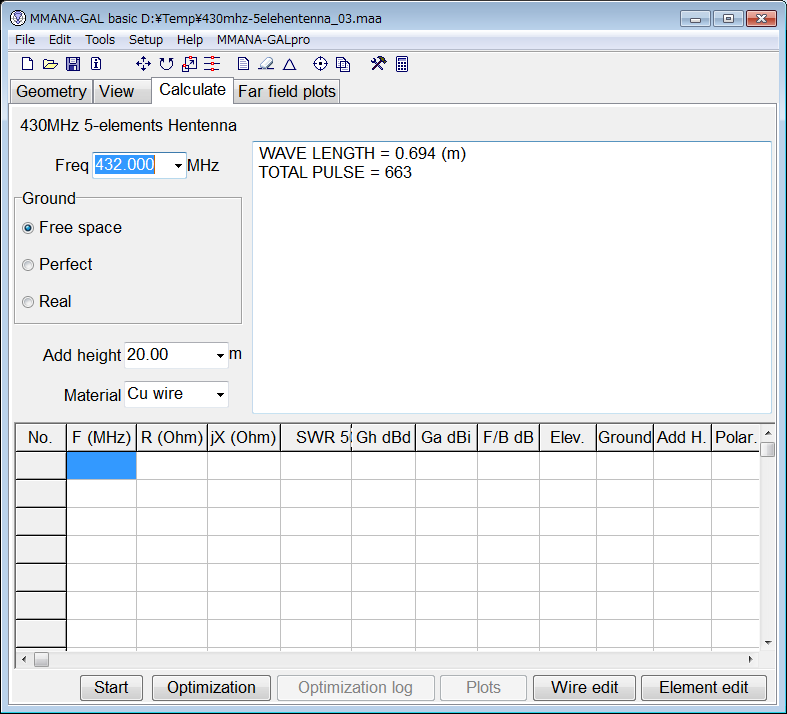Click the Add H. column header
Screen dimensions: 787x714
(x=682, y=438)
